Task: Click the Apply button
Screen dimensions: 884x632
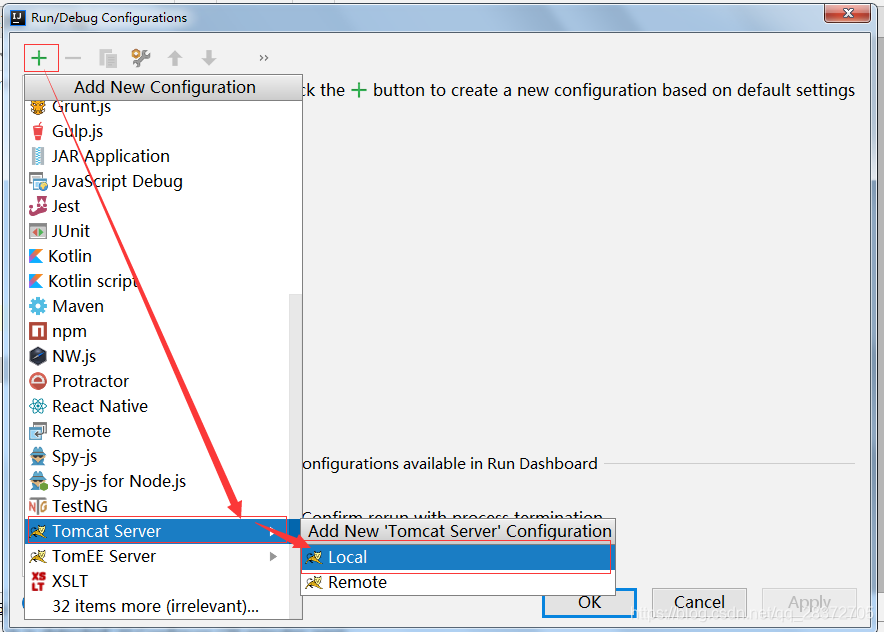Action: pos(809,602)
